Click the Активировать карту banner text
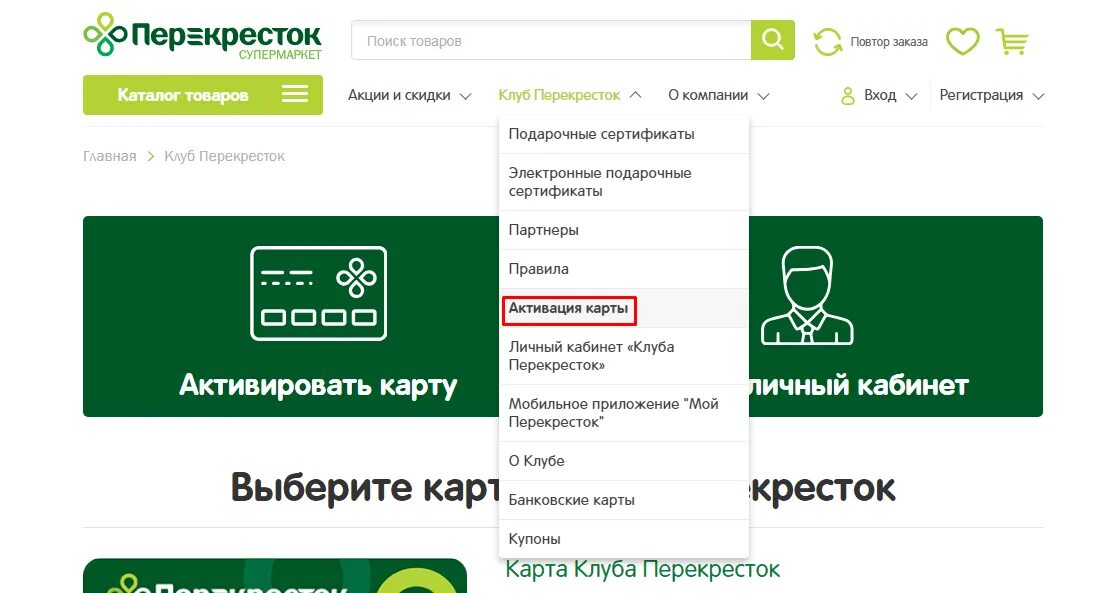 point(318,386)
